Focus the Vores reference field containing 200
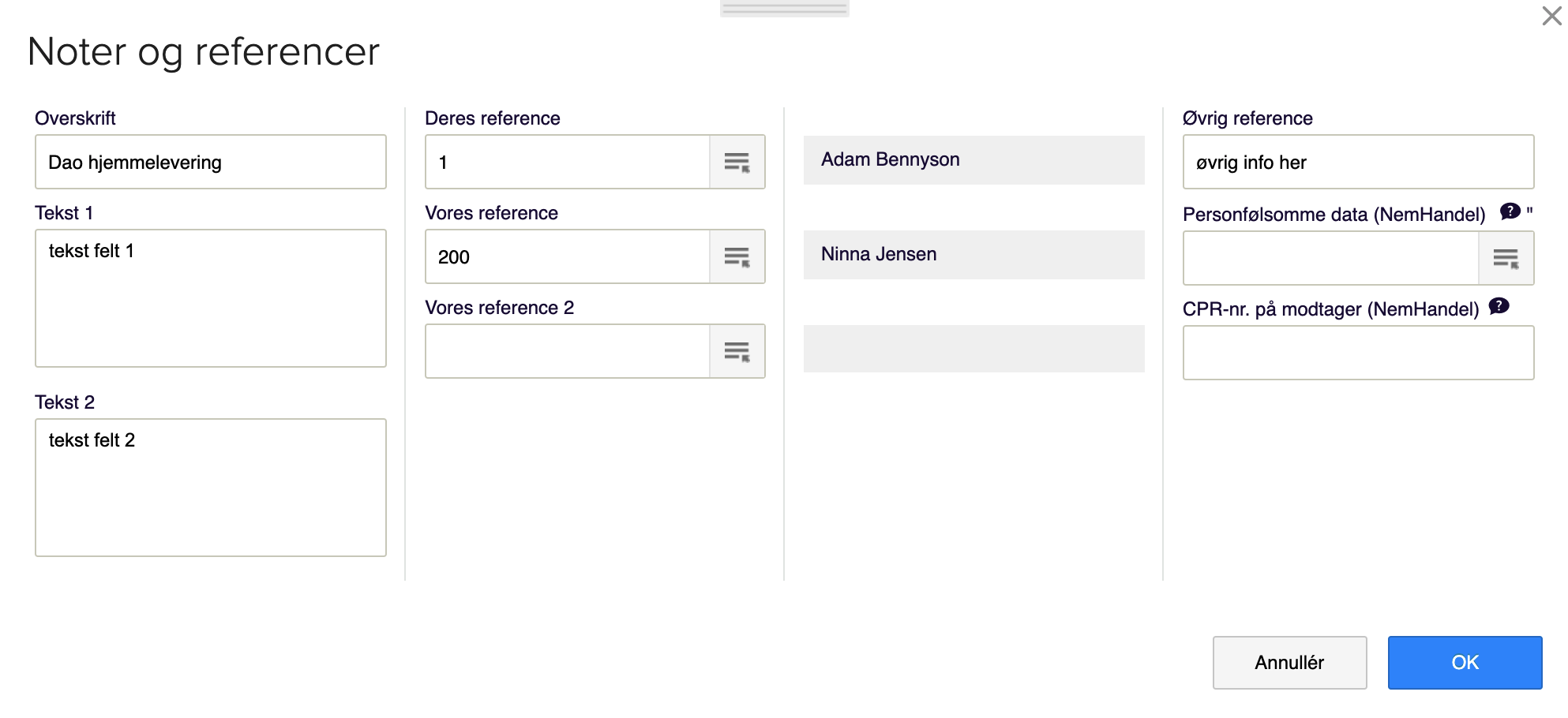The width and height of the screenshot is (1568, 718). pos(567,256)
